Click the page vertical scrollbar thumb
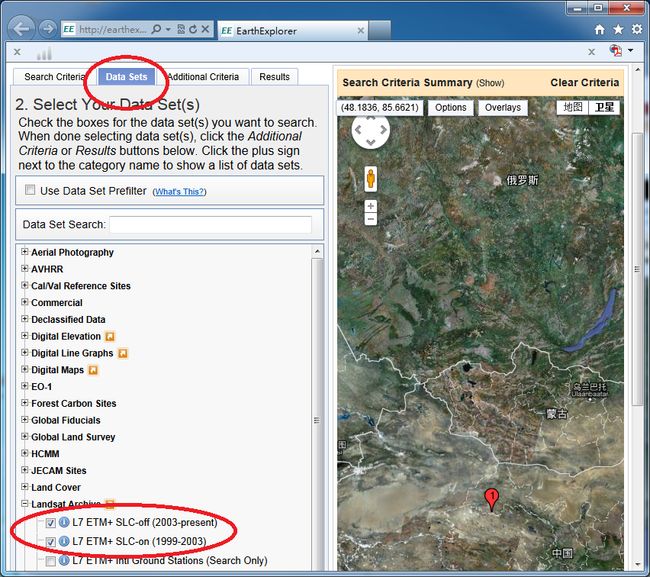The height and width of the screenshot is (577, 650). point(637,269)
